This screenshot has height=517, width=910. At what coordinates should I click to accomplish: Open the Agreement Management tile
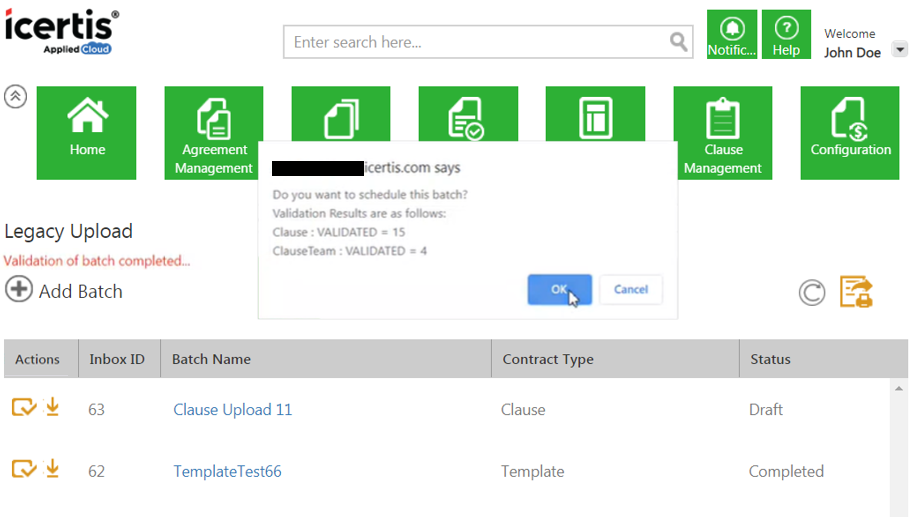click(214, 133)
